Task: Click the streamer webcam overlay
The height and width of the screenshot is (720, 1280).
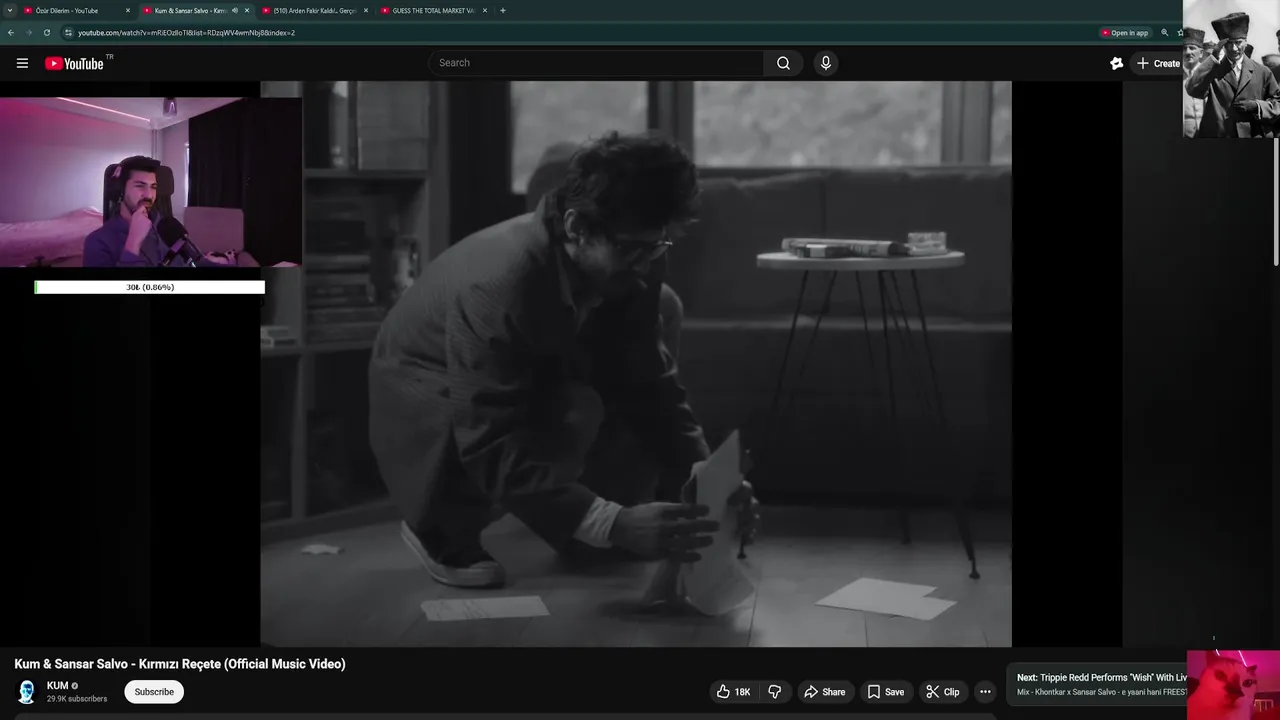Action: (x=150, y=182)
